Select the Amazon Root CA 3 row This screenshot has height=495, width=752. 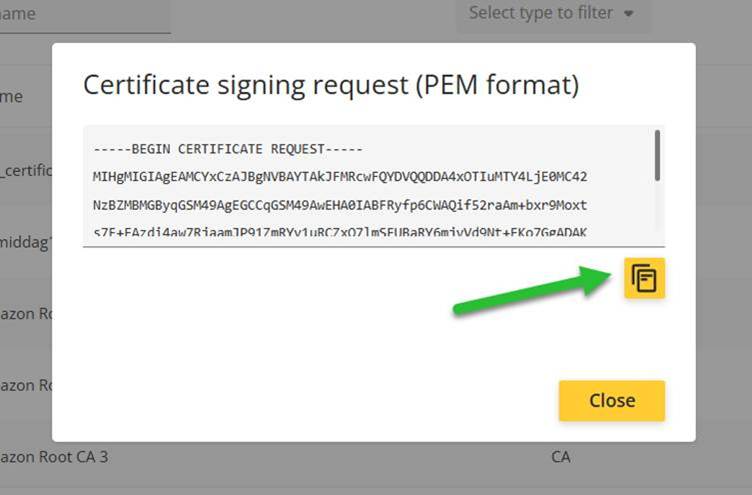(x=54, y=457)
